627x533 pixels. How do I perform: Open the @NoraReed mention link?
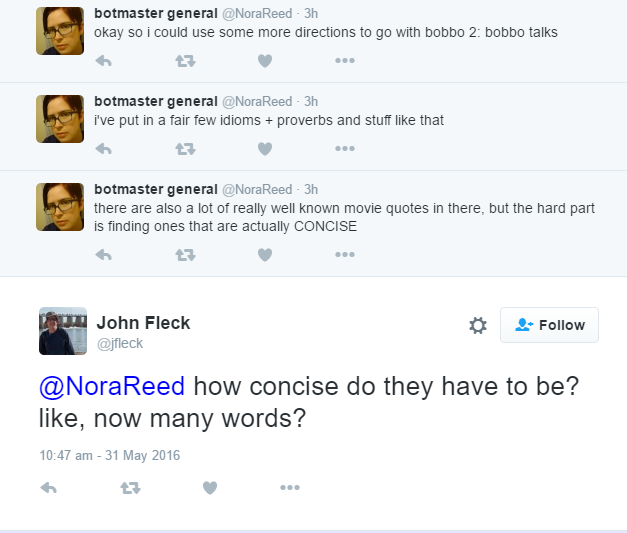click(112, 386)
